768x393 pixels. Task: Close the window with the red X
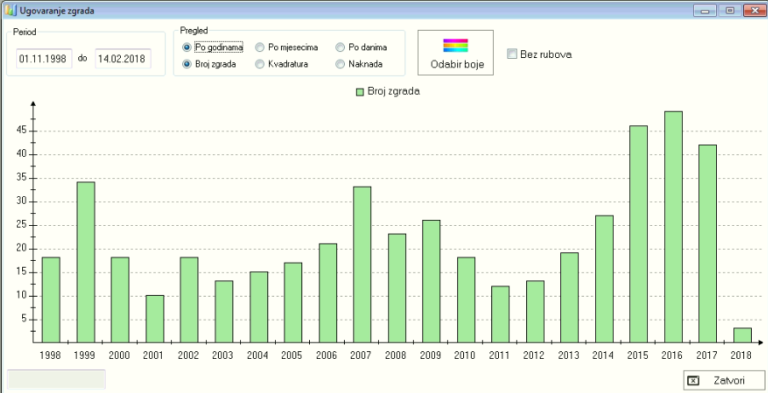click(755, 10)
